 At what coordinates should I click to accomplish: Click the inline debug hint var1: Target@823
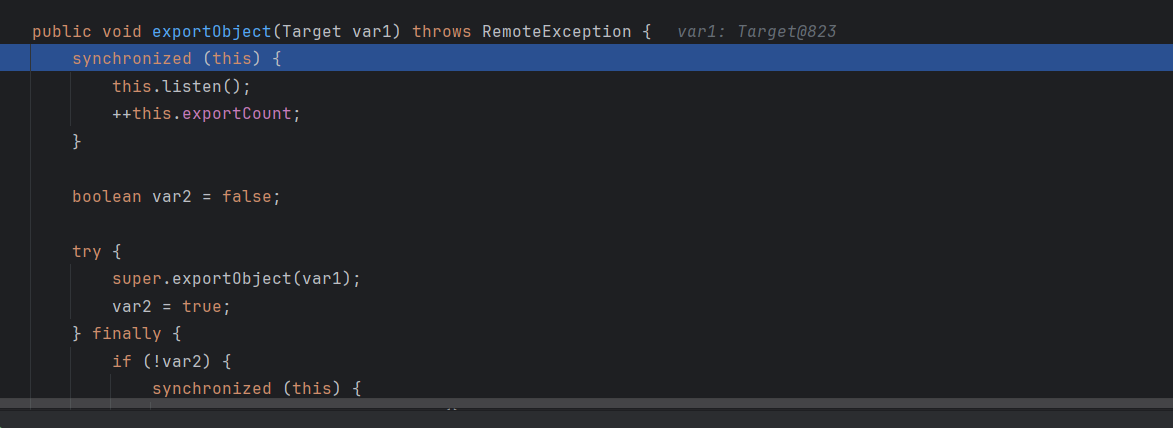pyautogui.click(x=756, y=31)
